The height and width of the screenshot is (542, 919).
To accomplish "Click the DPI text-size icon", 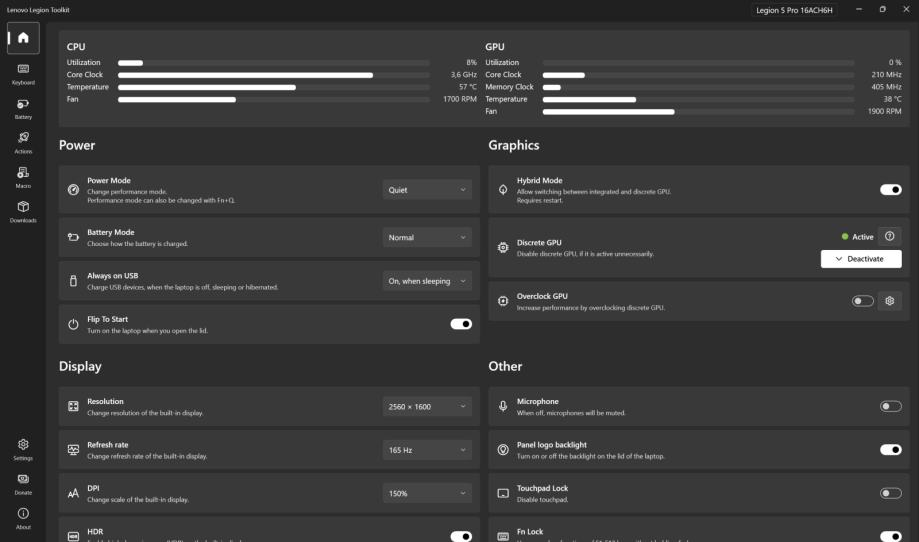I will [73, 493].
